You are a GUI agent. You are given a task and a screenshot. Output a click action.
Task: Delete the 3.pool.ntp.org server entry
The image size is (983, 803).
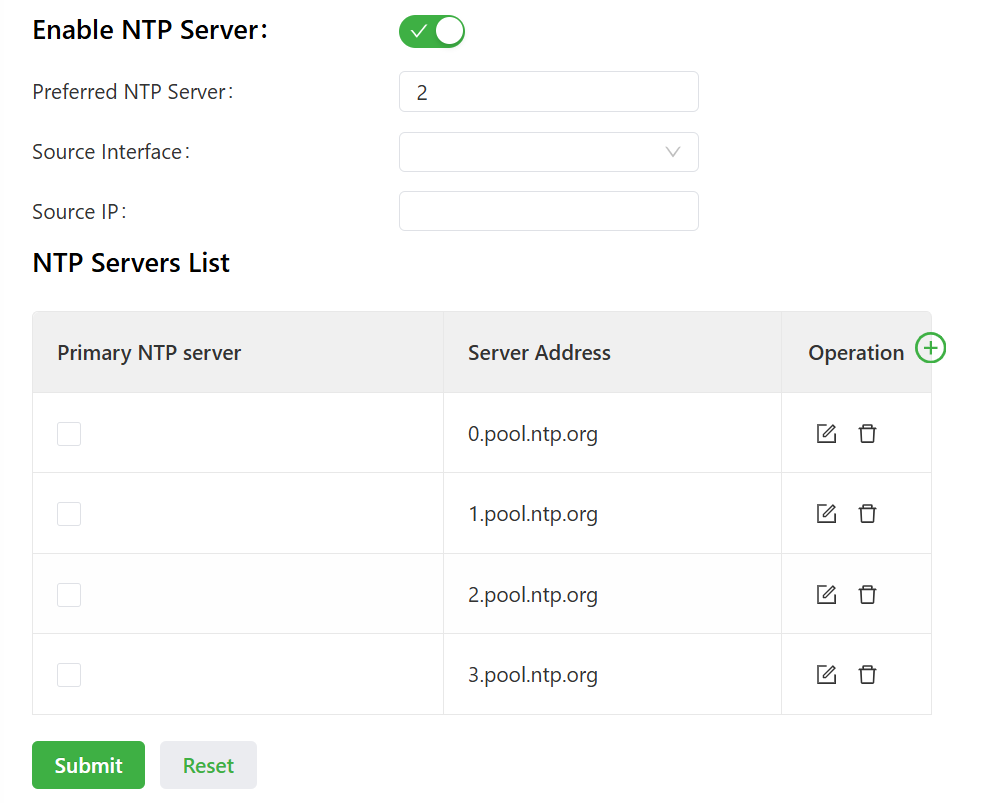867,675
